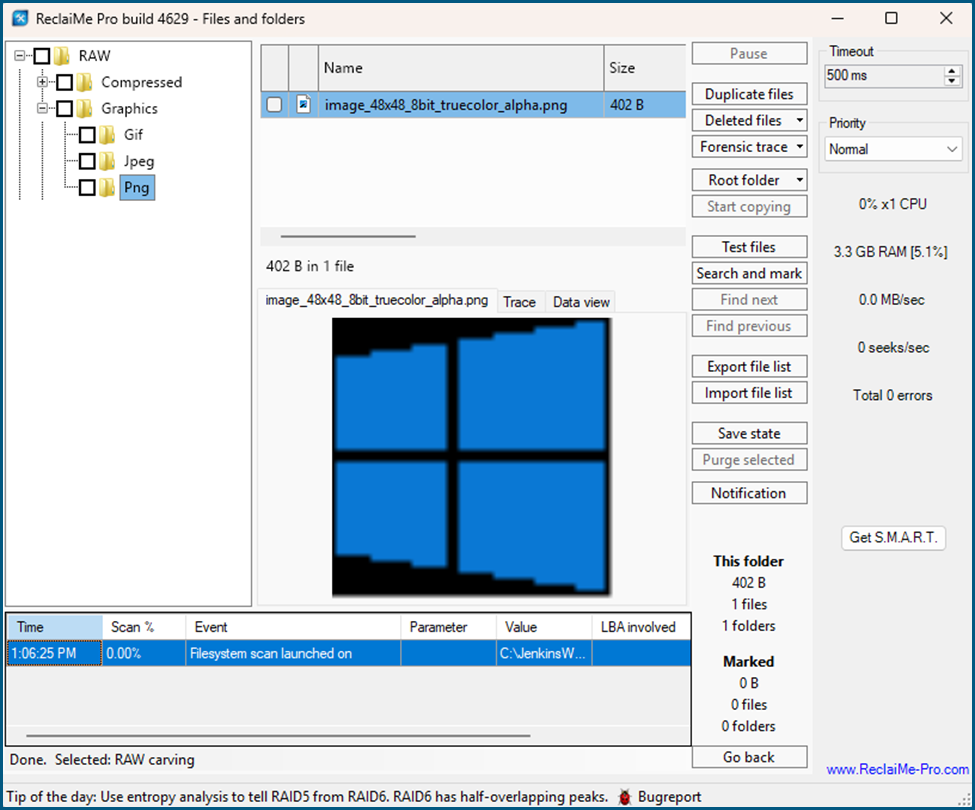975x810 pixels.
Task: Check the Graphics folder checkbox
Action: (x=65, y=109)
